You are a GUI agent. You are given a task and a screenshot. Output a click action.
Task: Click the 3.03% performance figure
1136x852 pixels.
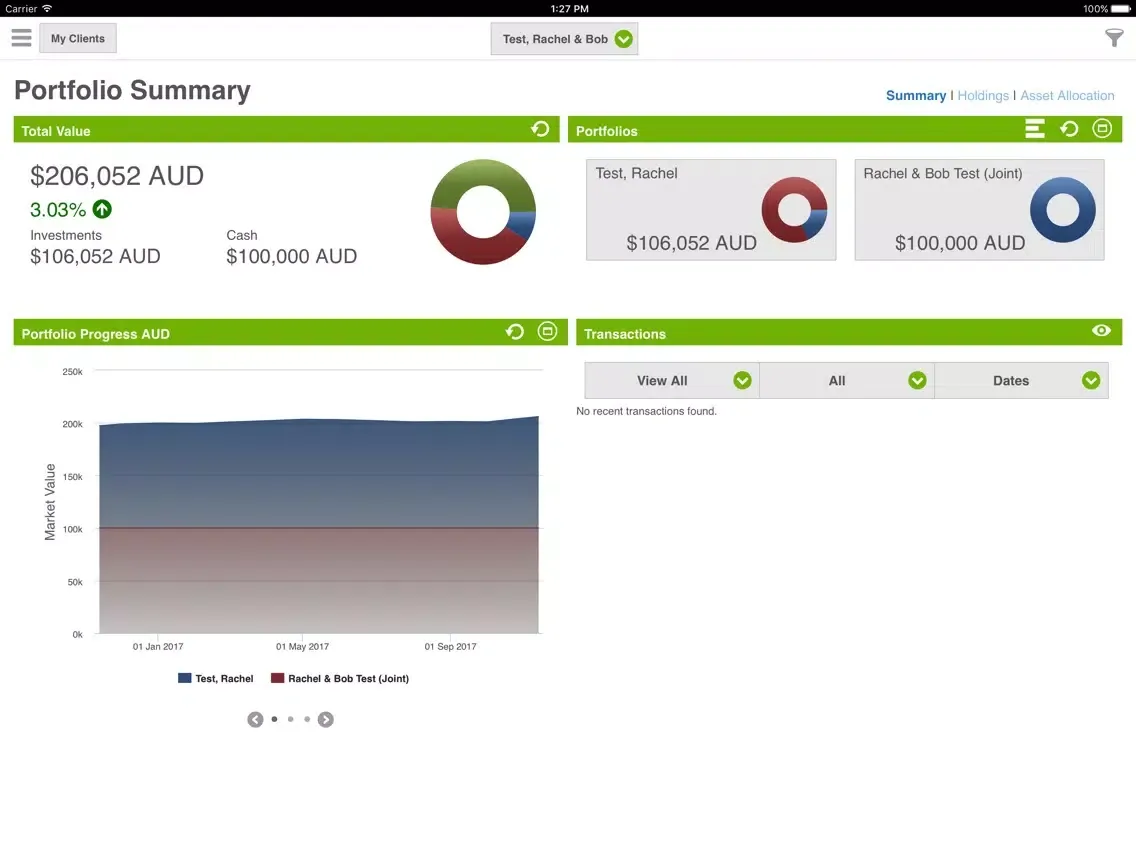coord(58,210)
